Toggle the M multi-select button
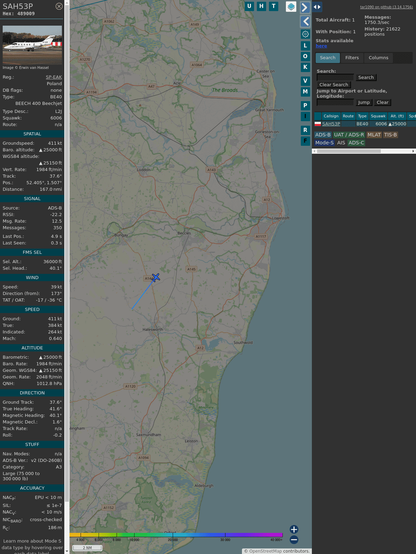Image resolution: width=416 pixels, height=554 pixels. coord(305,92)
